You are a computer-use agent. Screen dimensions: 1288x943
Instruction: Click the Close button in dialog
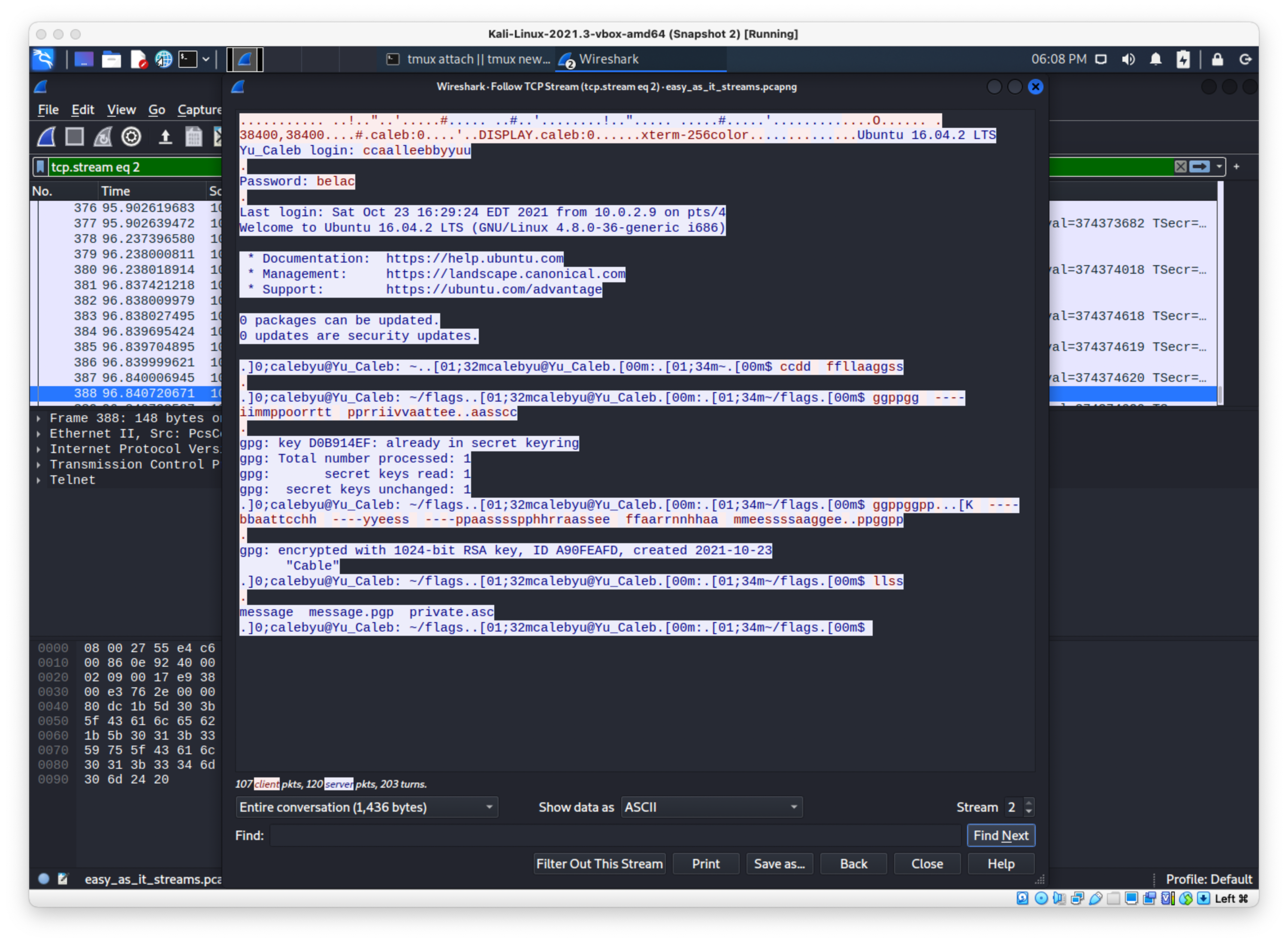pyautogui.click(x=927, y=864)
